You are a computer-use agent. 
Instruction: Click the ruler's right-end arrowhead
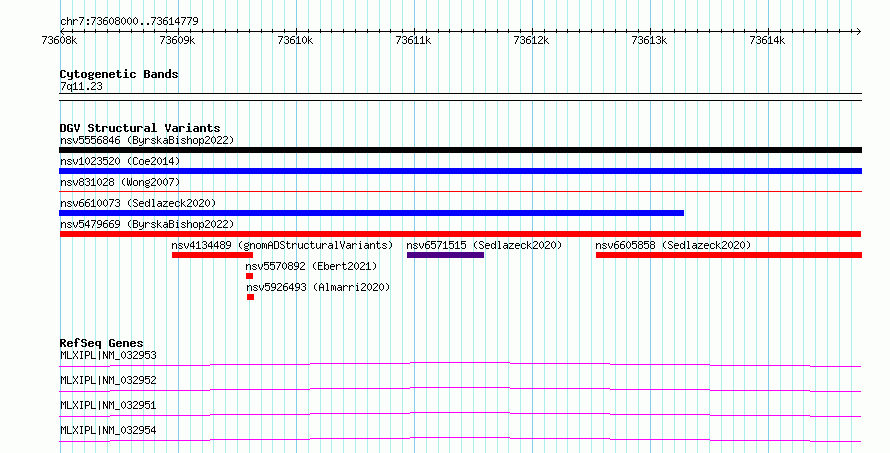(x=858, y=31)
